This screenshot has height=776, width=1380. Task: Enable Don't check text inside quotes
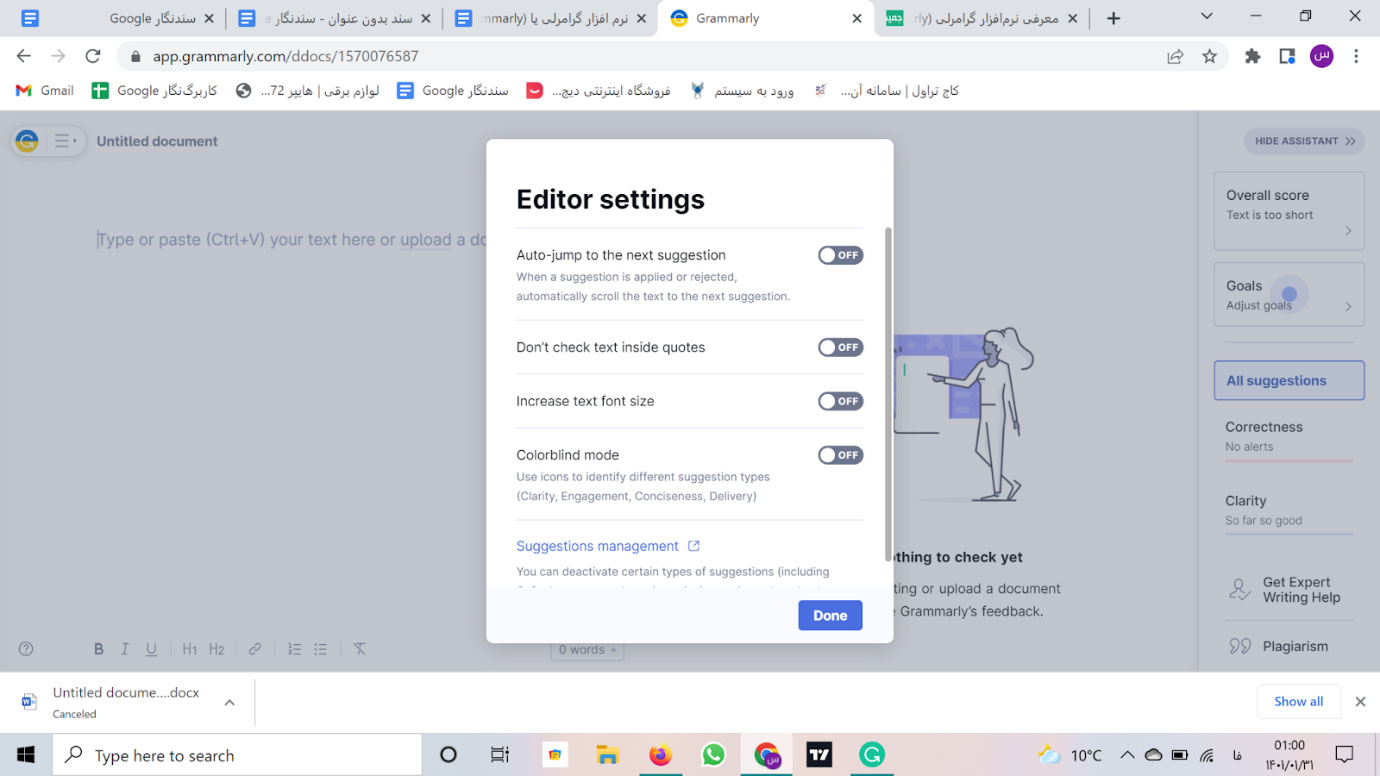840,347
